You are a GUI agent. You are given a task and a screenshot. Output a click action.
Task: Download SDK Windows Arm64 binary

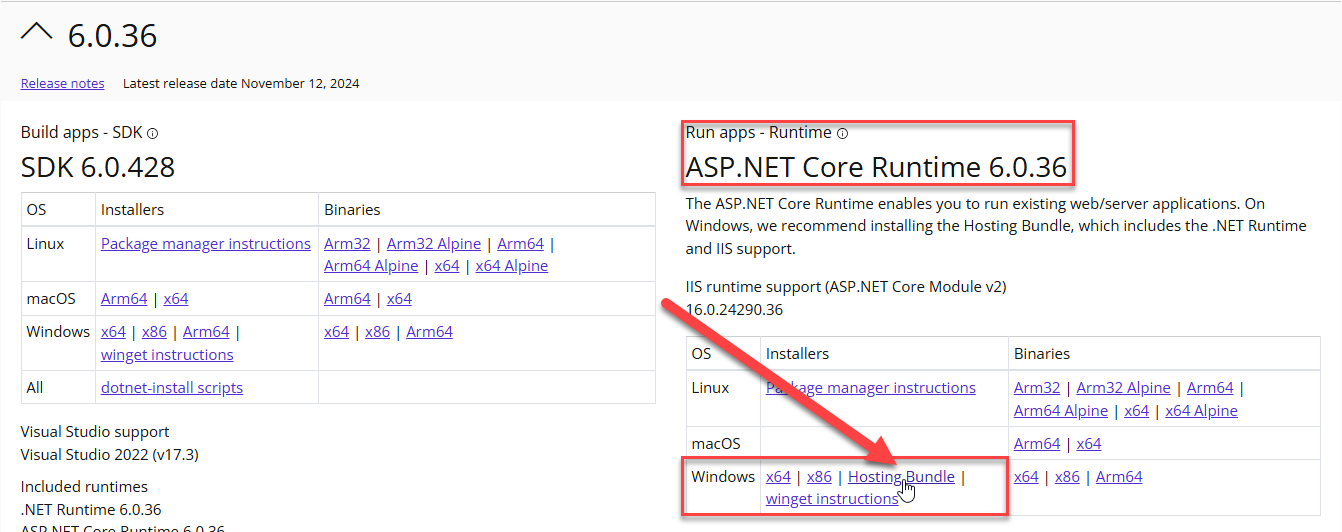coord(429,332)
